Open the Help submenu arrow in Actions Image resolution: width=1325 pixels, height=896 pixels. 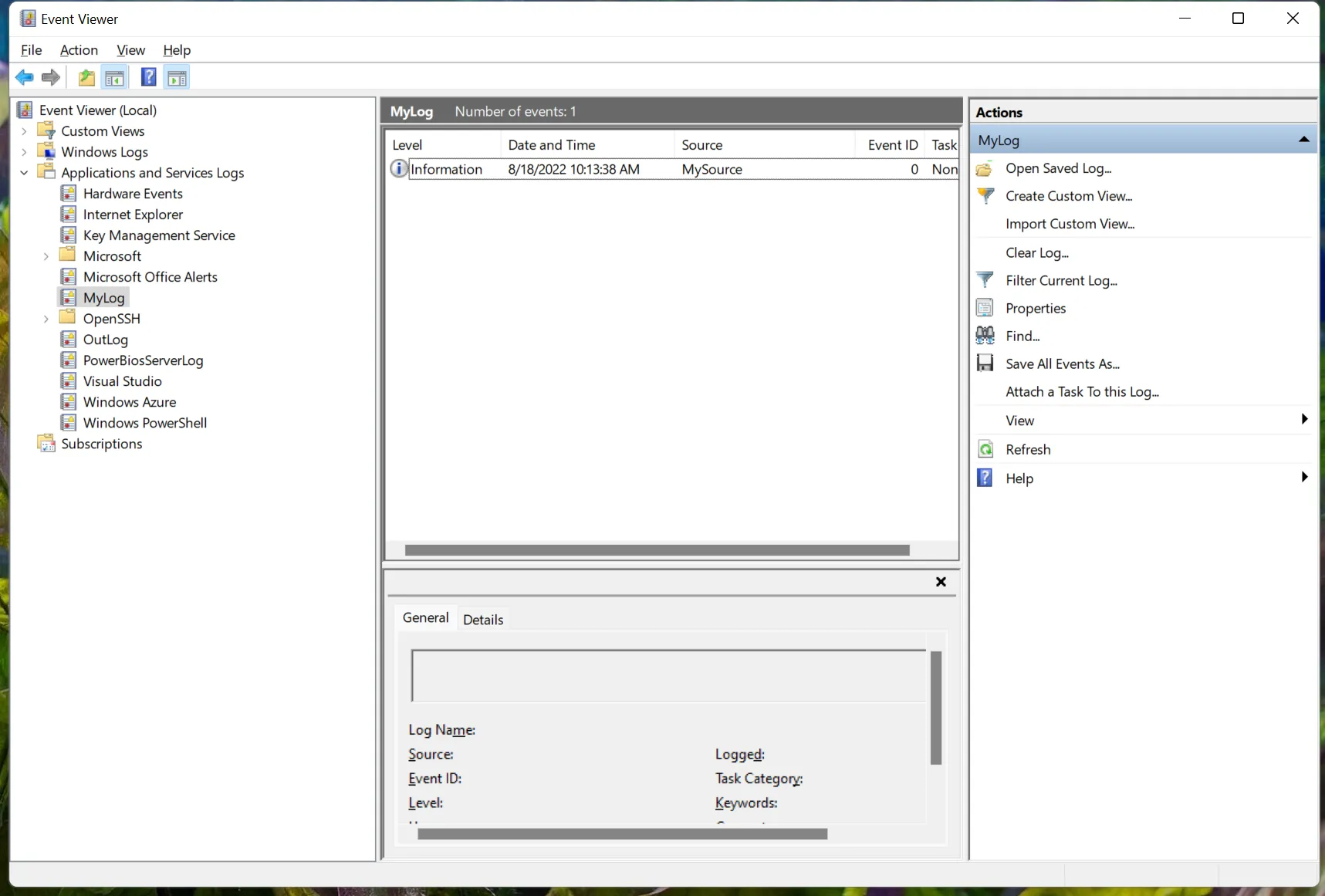tap(1304, 477)
